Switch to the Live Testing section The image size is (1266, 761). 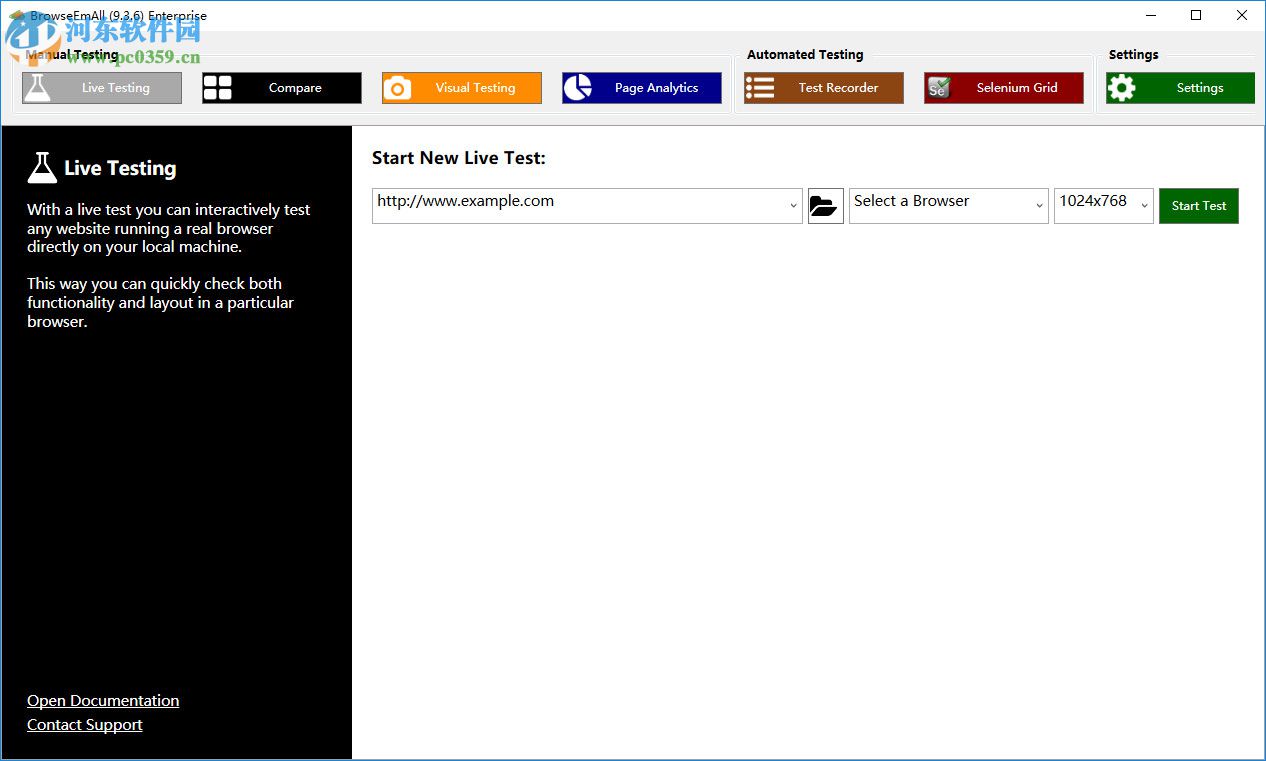pyautogui.click(x=102, y=88)
